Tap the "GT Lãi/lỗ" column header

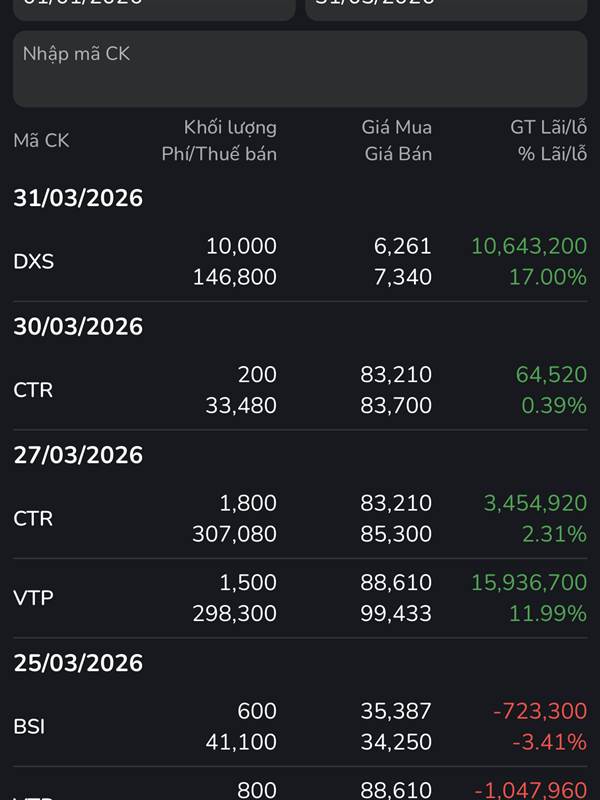548,128
